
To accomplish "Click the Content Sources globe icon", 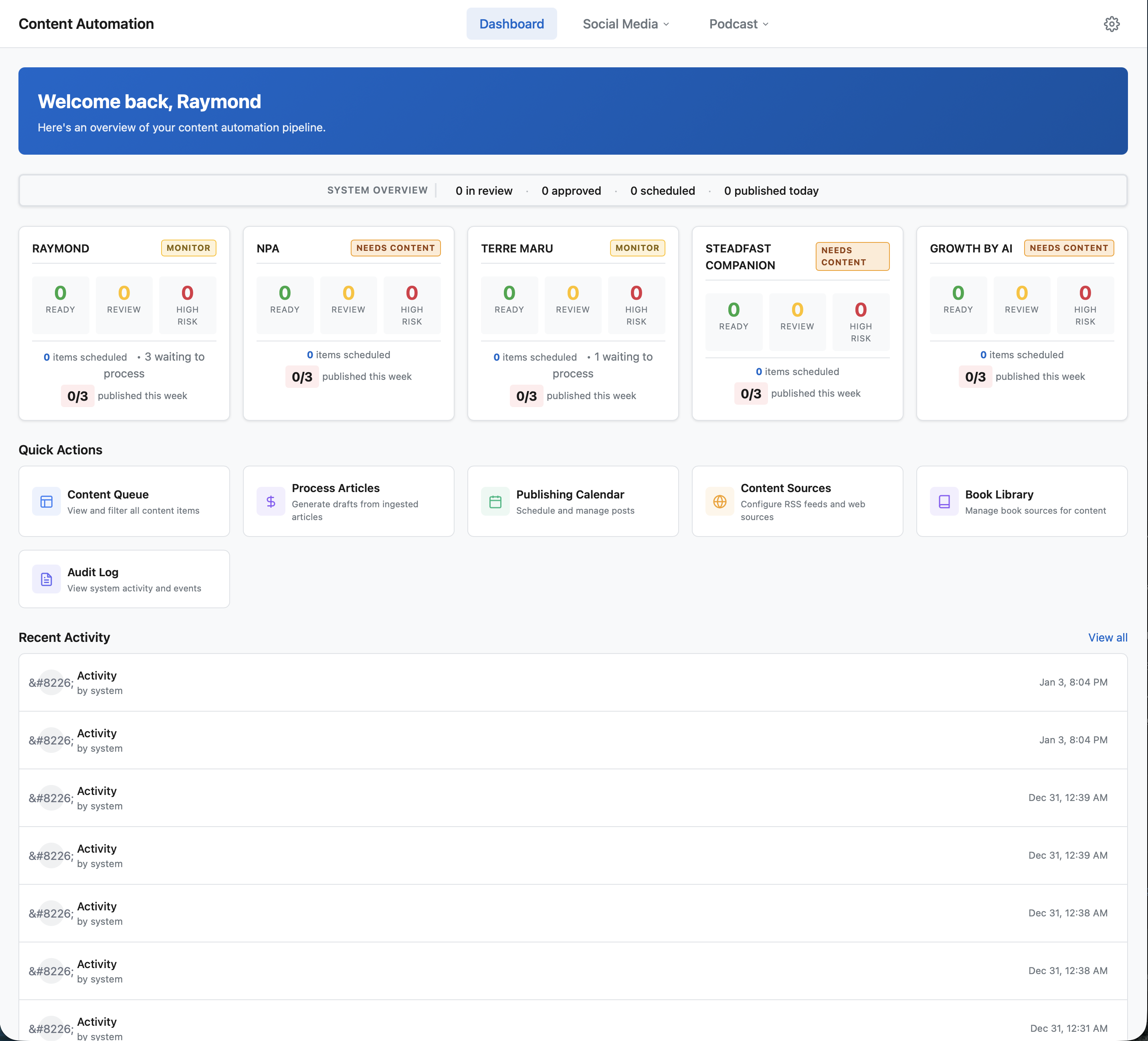I will pos(719,501).
